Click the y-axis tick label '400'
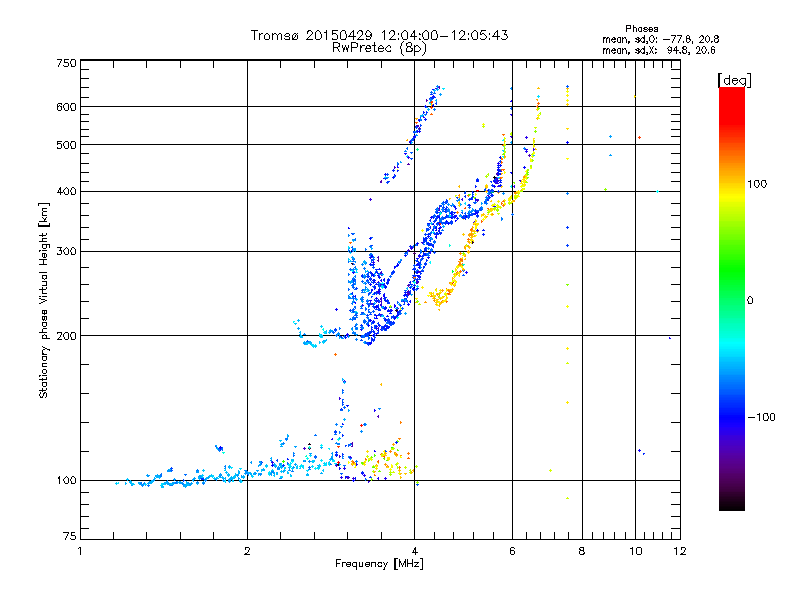The width and height of the screenshot is (800, 600). [66, 191]
